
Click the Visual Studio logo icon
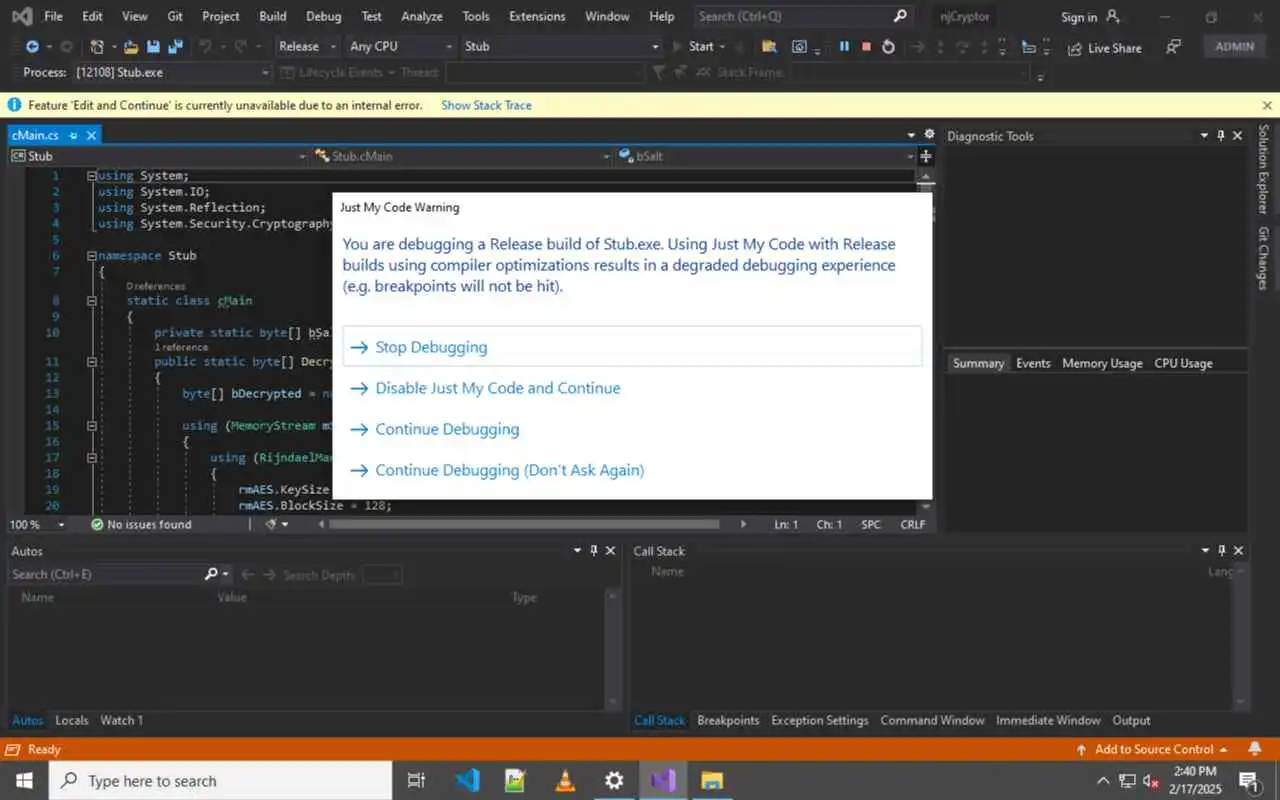22,16
